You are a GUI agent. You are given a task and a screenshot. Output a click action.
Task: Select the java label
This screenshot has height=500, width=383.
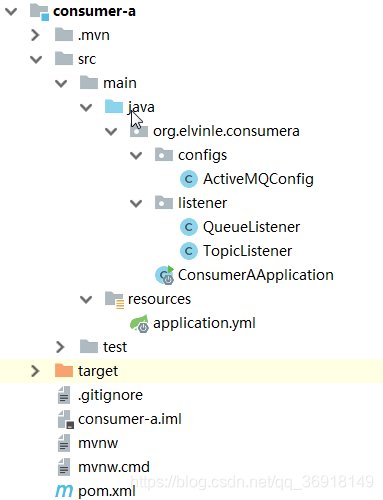click(x=142, y=107)
